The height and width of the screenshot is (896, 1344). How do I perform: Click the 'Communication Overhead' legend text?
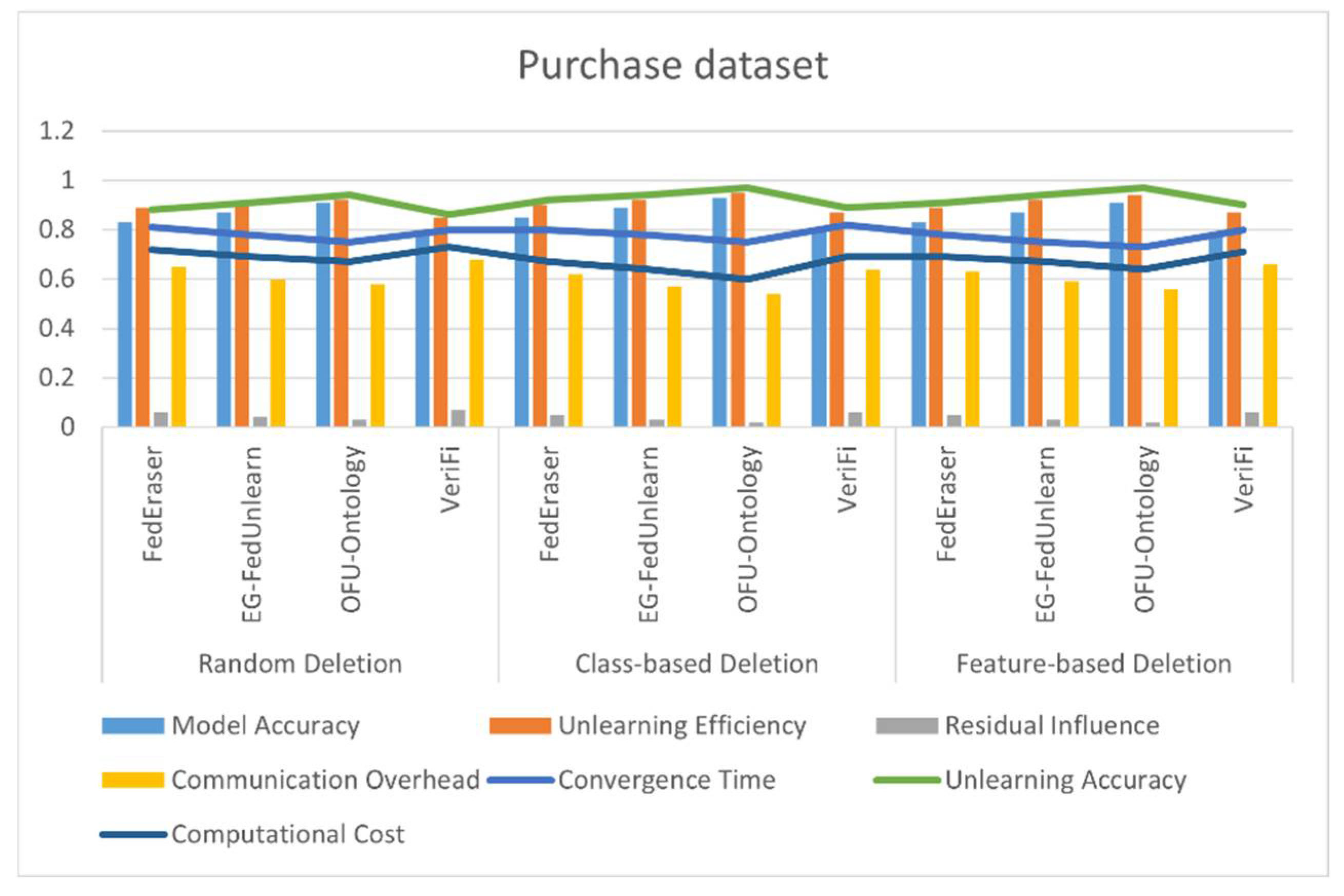click(x=325, y=780)
